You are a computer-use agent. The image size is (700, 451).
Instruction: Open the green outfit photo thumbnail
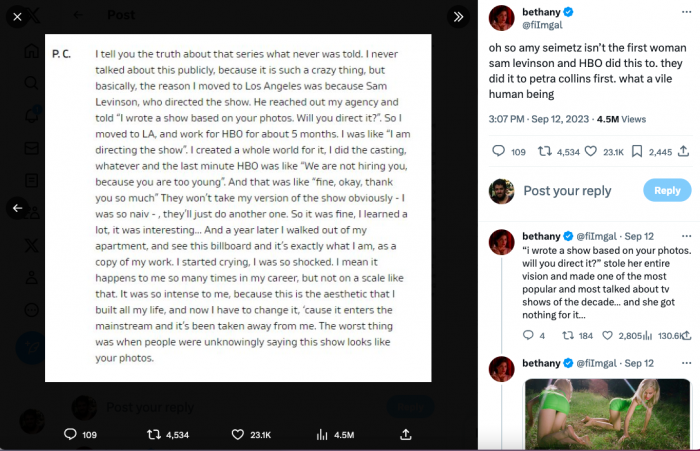(607, 414)
